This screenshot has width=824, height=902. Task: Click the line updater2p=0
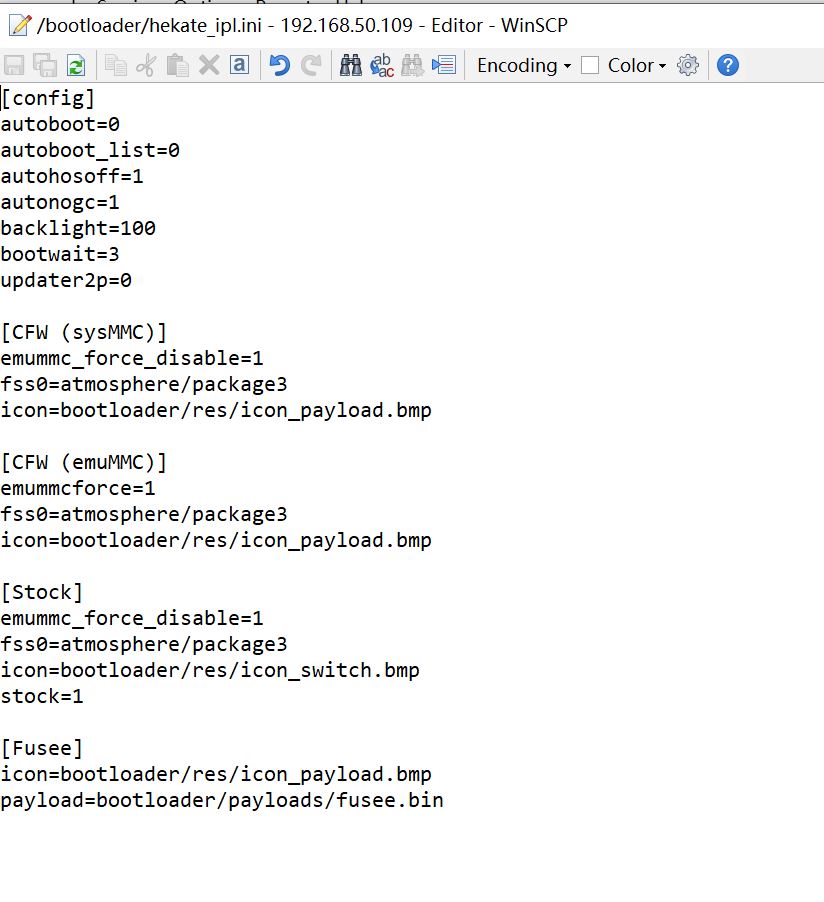pyautogui.click(x=66, y=281)
